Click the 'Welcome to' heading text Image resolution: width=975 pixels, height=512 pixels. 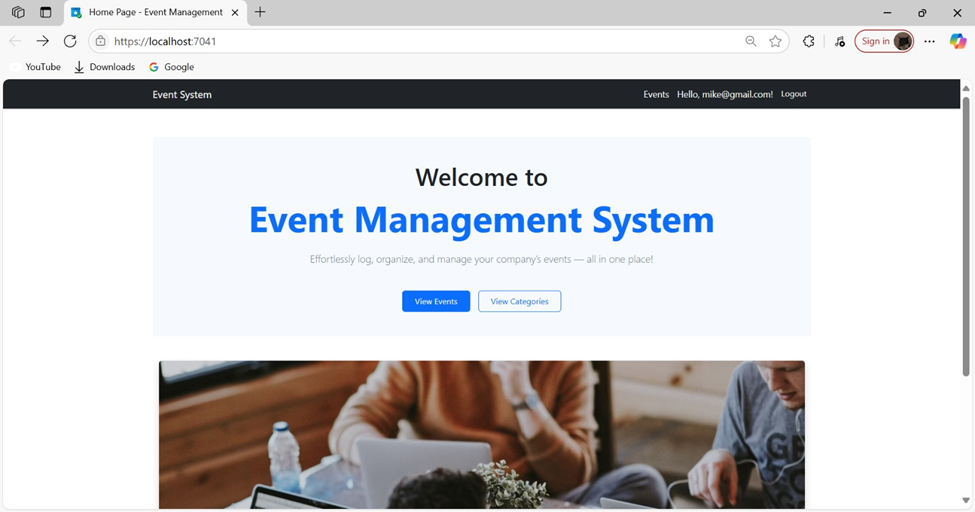pos(482,177)
